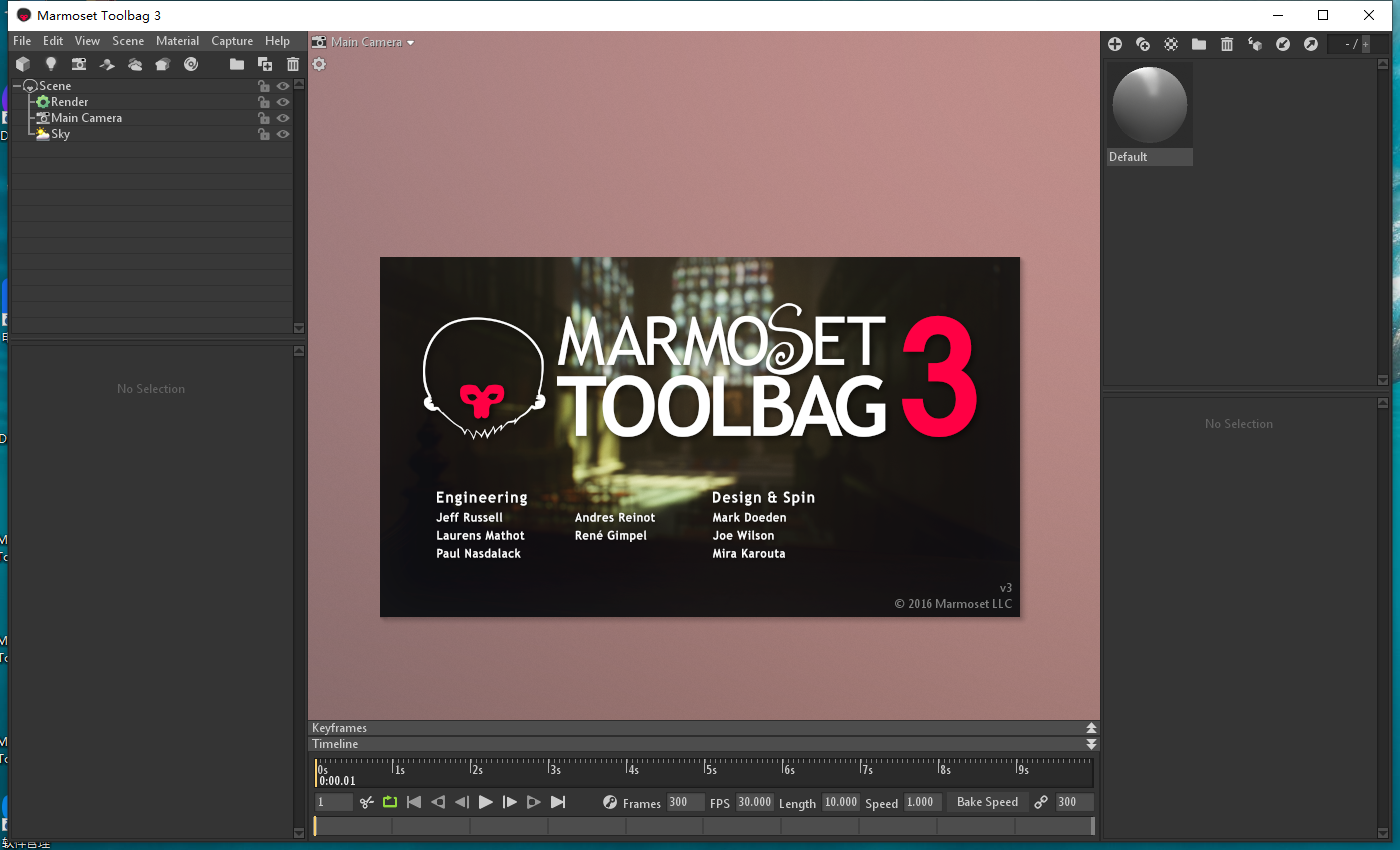Hide the Sky object

point(283,134)
